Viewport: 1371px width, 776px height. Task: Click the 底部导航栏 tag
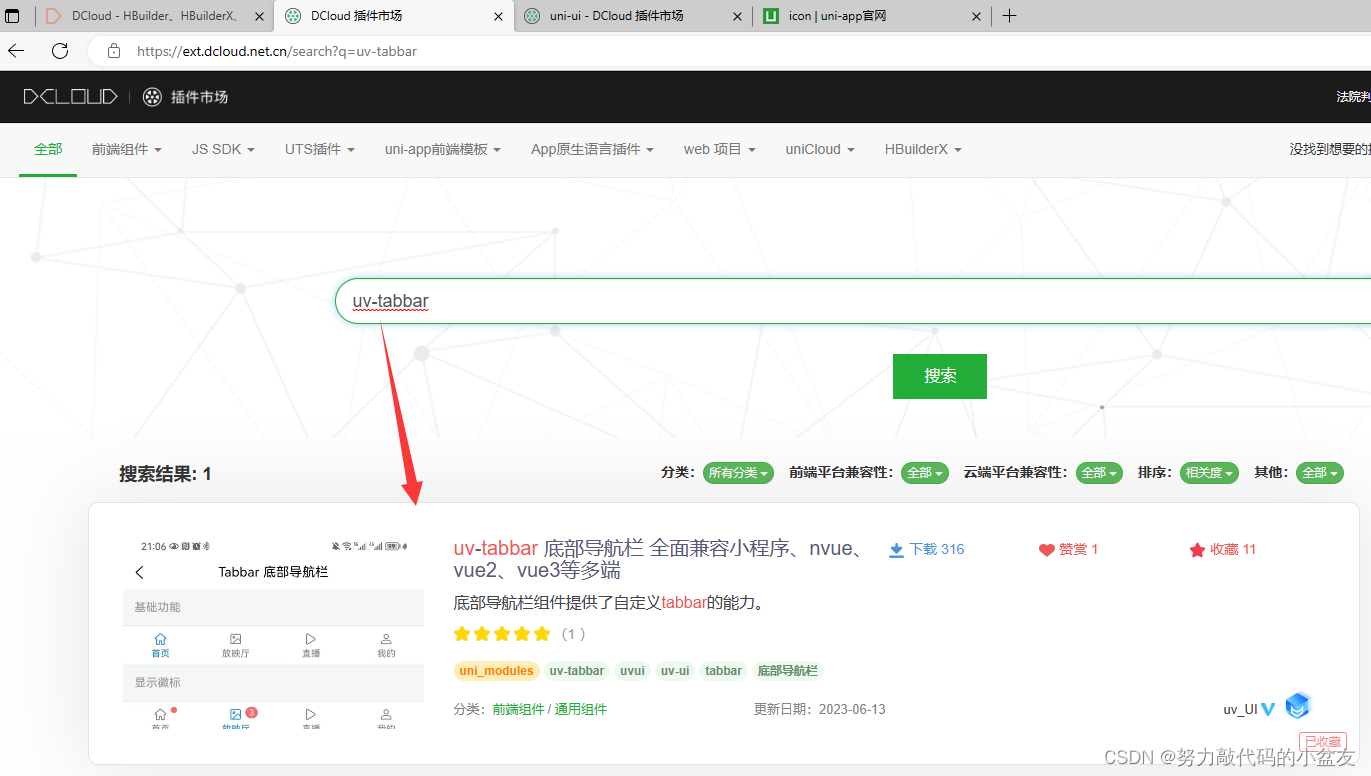click(788, 671)
